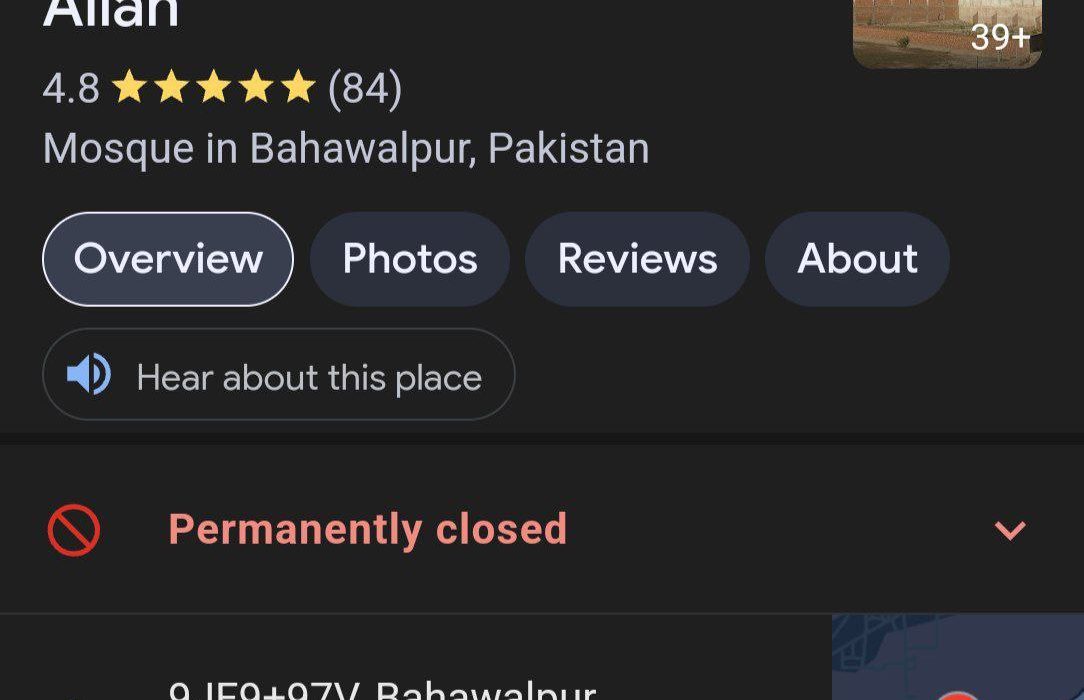The height and width of the screenshot is (700, 1084).
Task: Switch to the Overview tab
Action: pyautogui.click(x=168, y=259)
